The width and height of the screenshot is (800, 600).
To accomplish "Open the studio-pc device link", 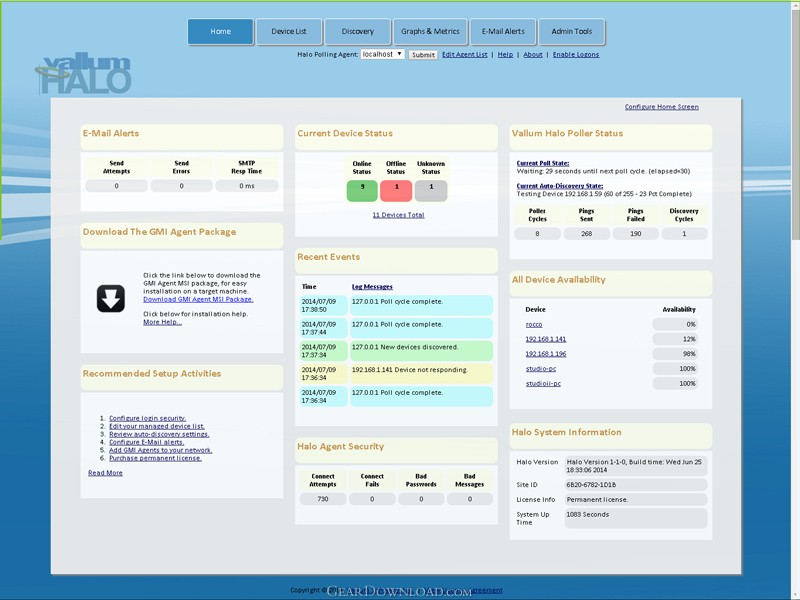I will click(541, 369).
